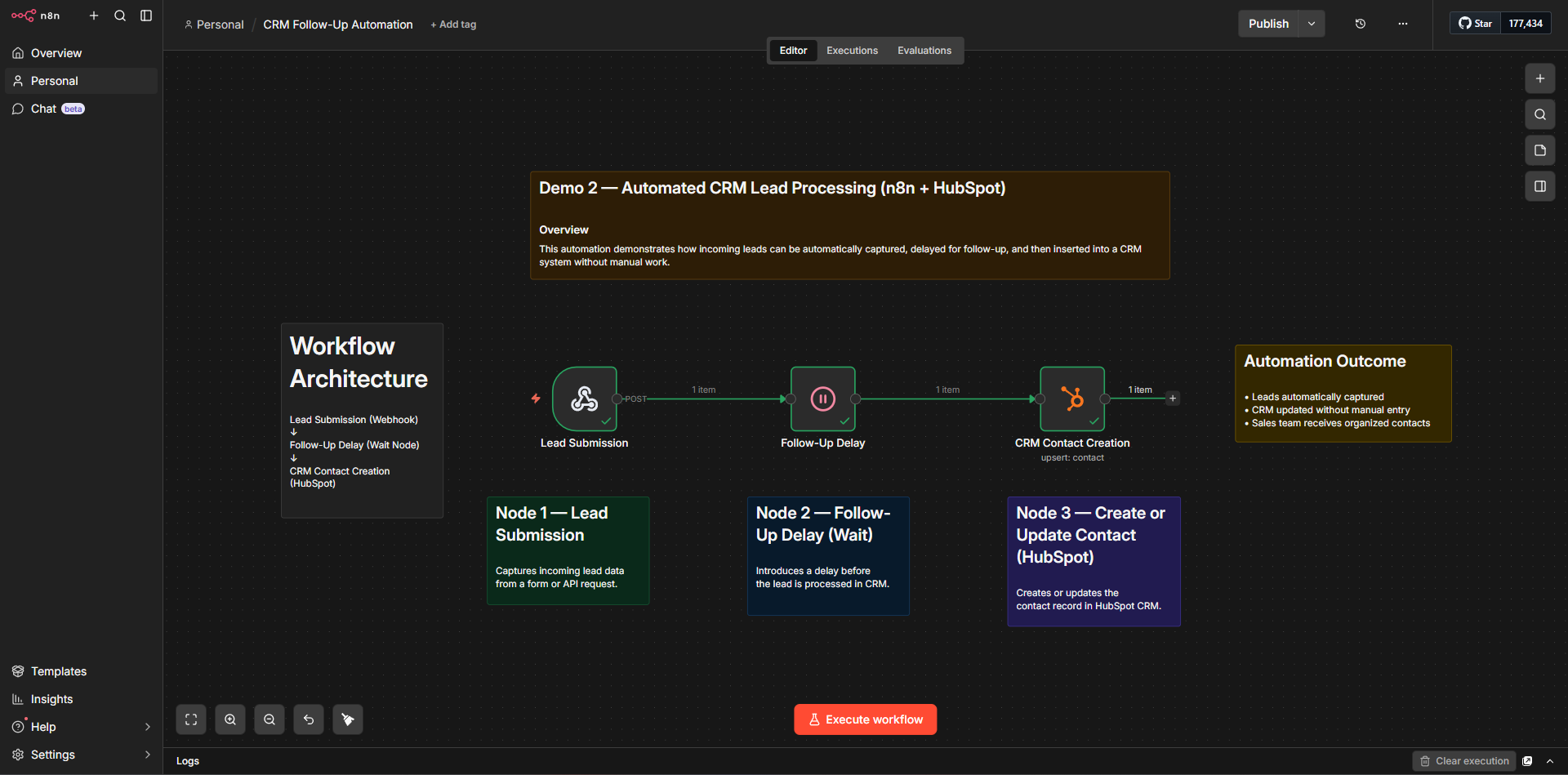Select Node 3 — Create or Update Contact note
1568x775 pixels.
click(1094, 562)
